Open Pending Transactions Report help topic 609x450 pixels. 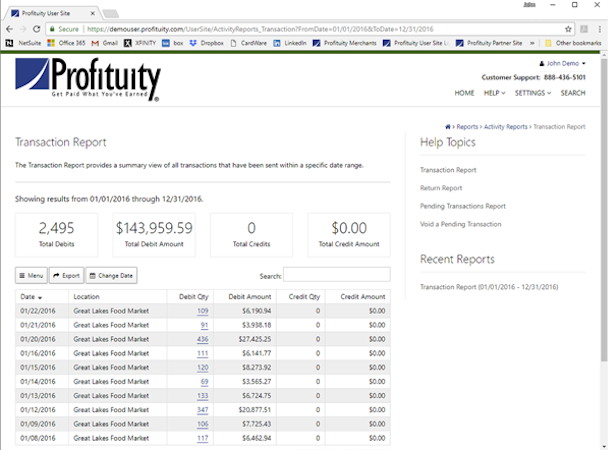click(x=463, y=206)
